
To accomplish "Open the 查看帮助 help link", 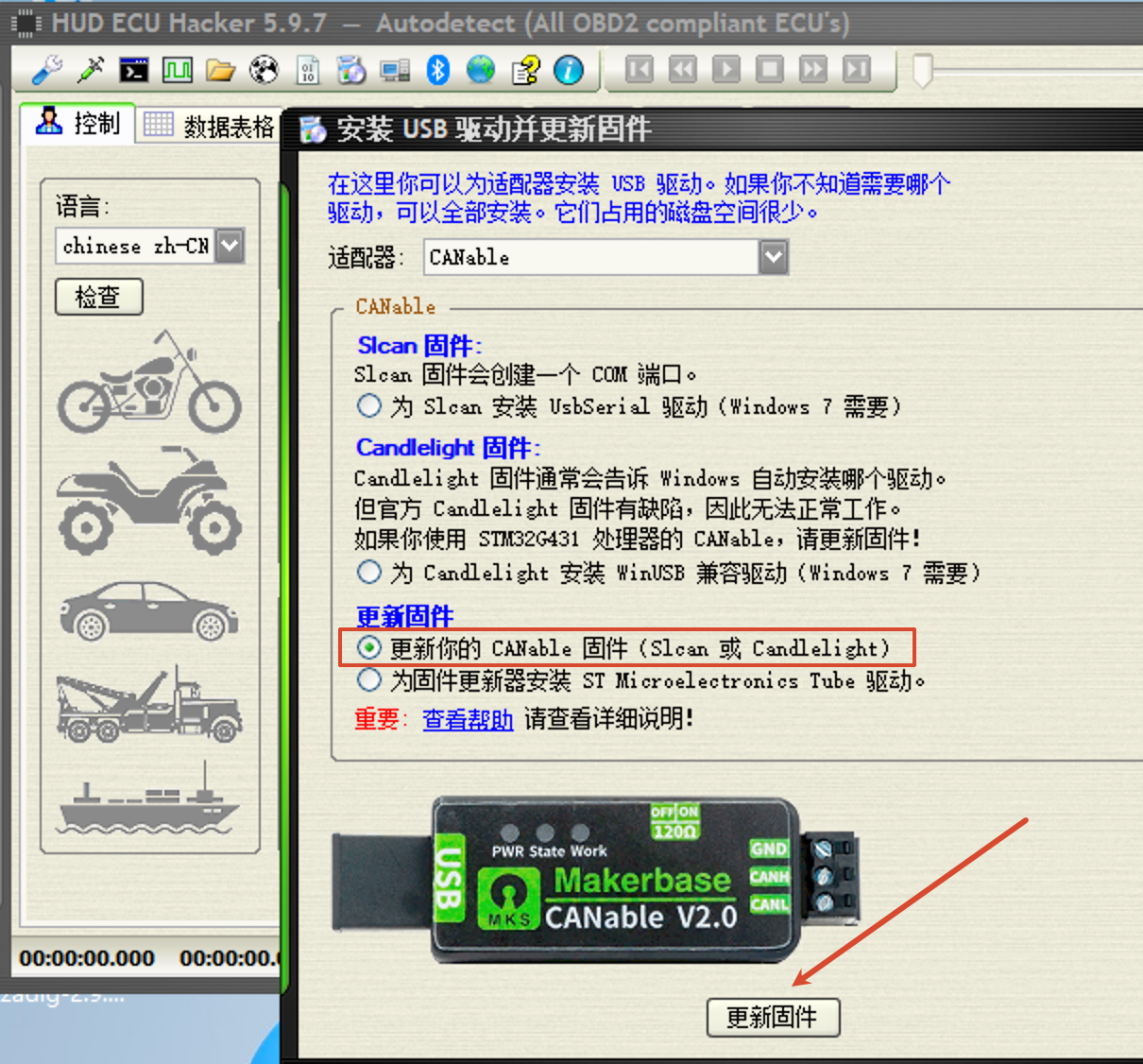I will pos(468,719).
